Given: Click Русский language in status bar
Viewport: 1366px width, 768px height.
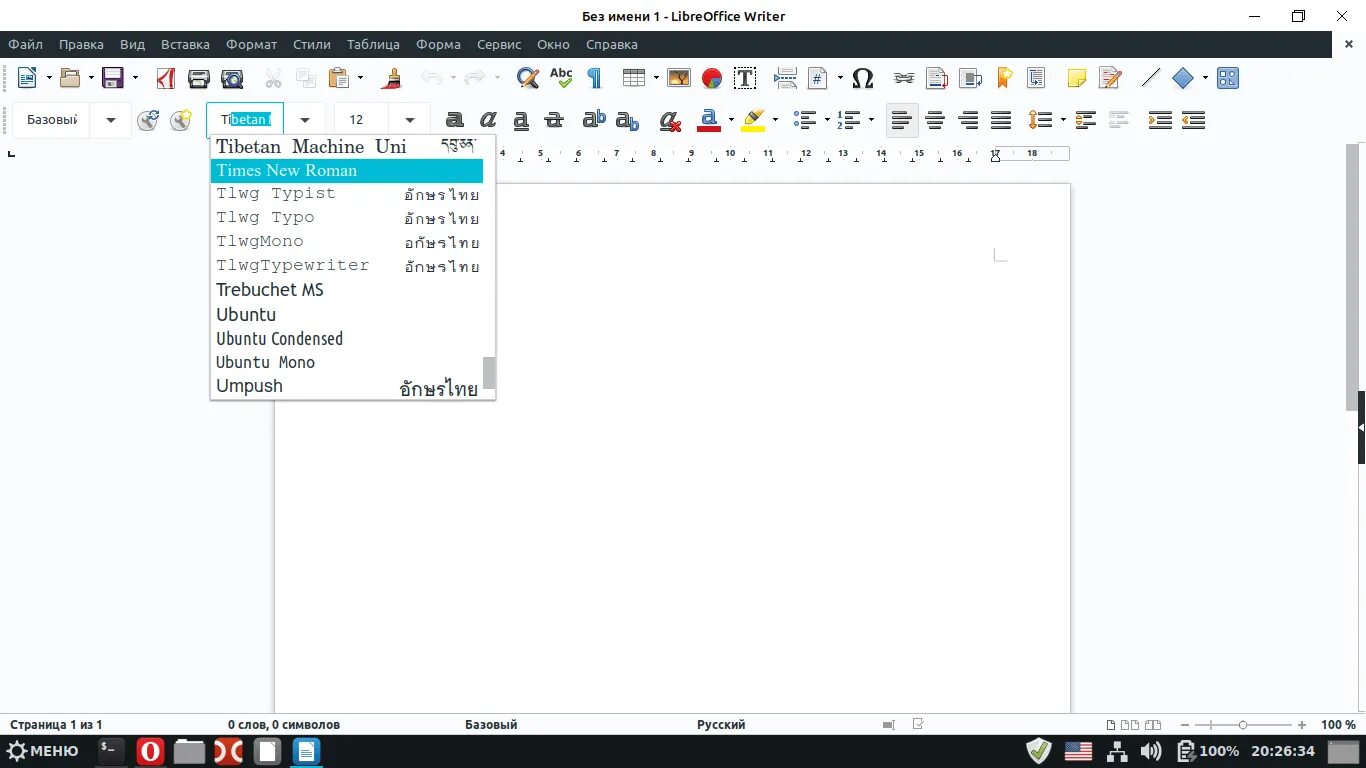Looking at the screenshot, I should click(x=721, y=724).
